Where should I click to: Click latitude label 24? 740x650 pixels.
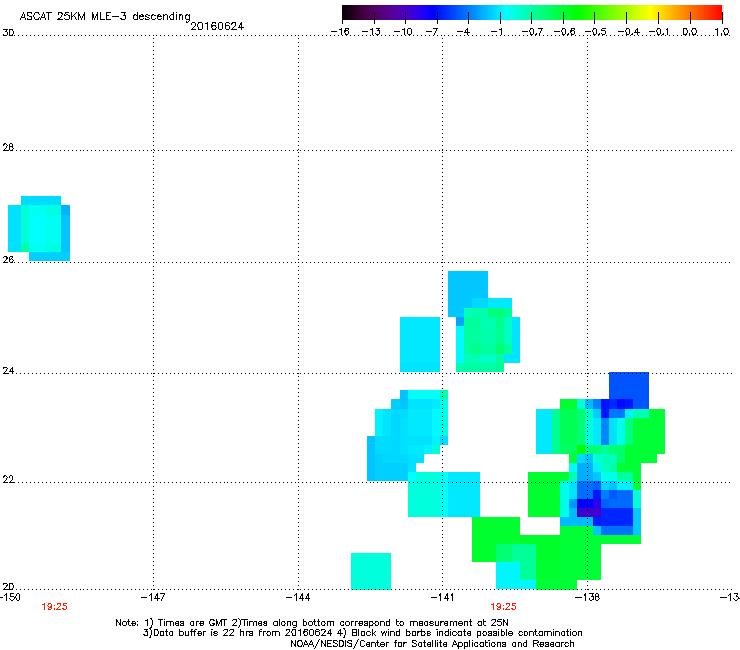pyautogui.click(x=8, y=371)
